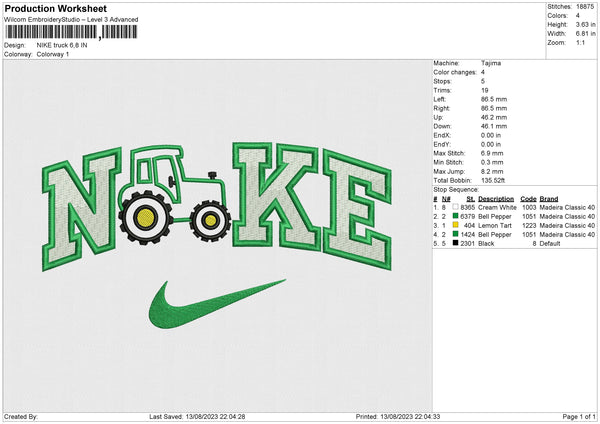The image size is (600, 424).
Task: Click the stitch count 2301
Action: (468, 243)
